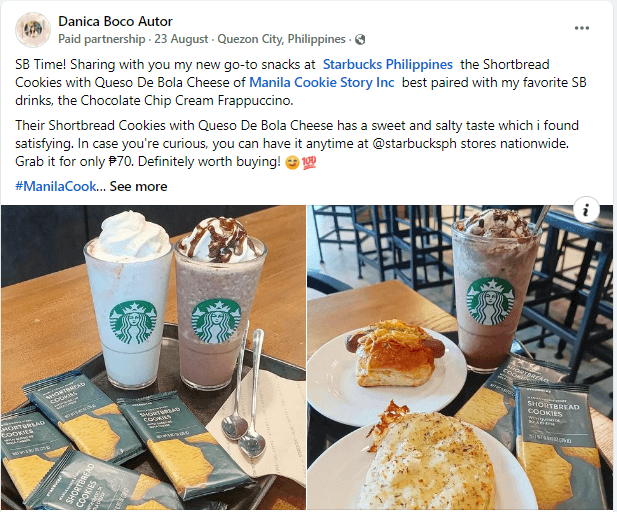This screenshot has width=617, height=512.
Task: Click the info icon on the photo
Action: click(x=586, y=210)
